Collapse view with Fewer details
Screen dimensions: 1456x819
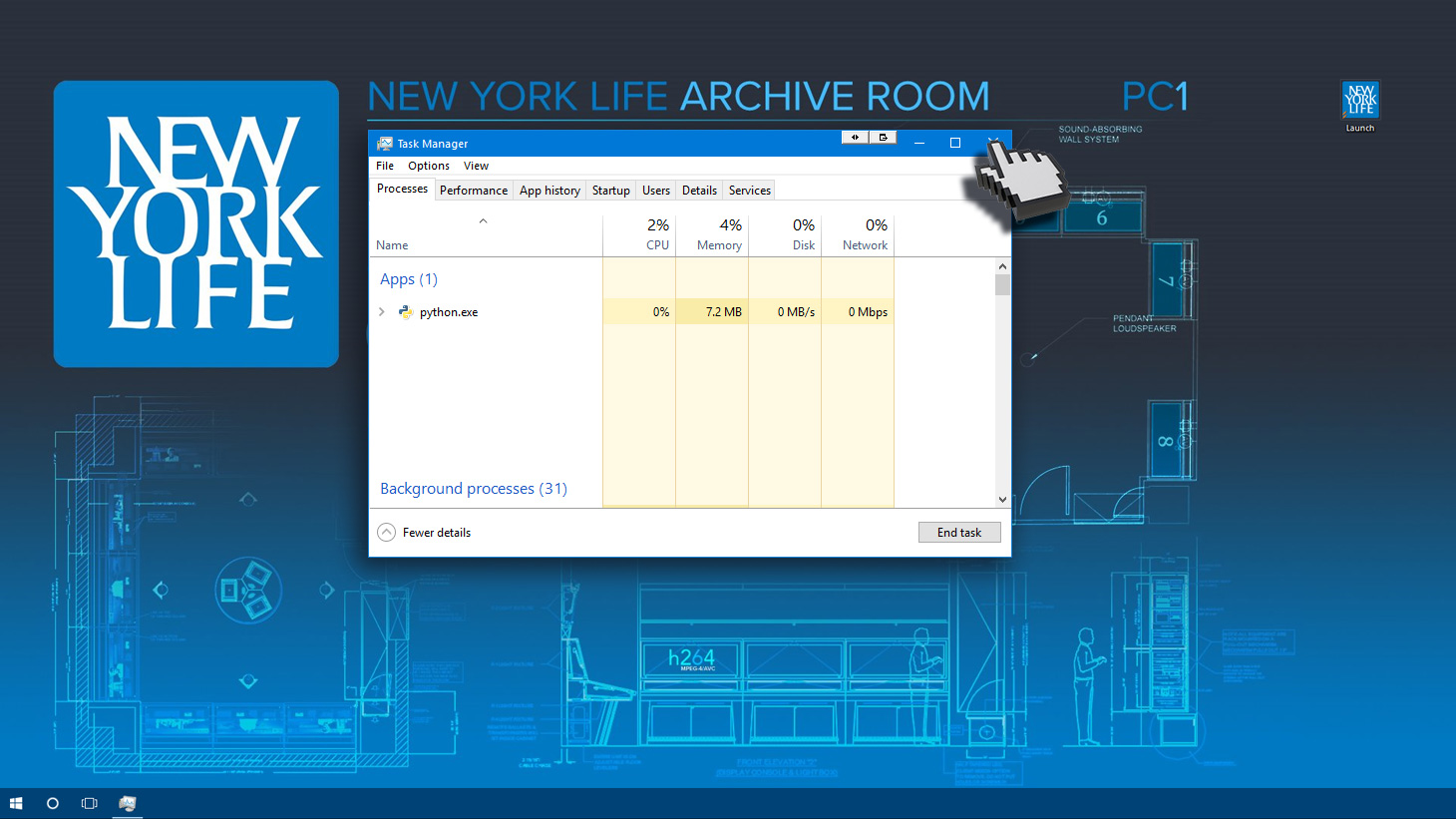pyautogui.click(x=425, y=533)
